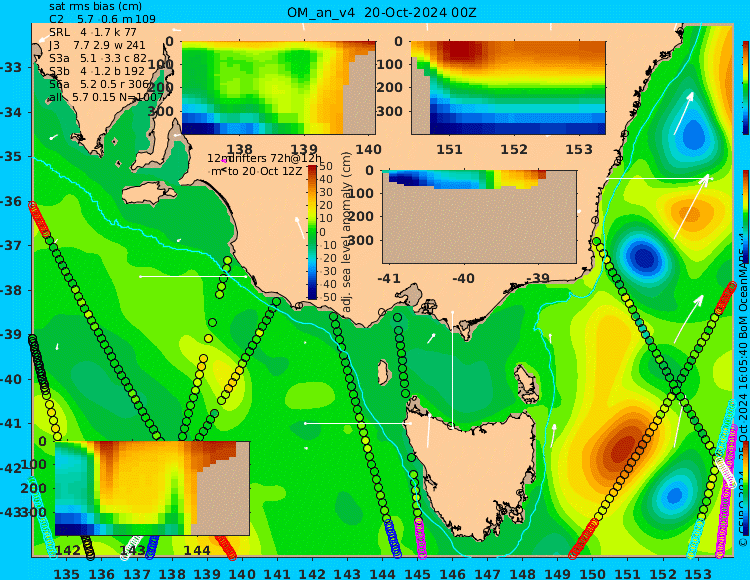Select latitude label -34 on left axis
The width and height of the screenshot is (750, 580).
[11, 112]
